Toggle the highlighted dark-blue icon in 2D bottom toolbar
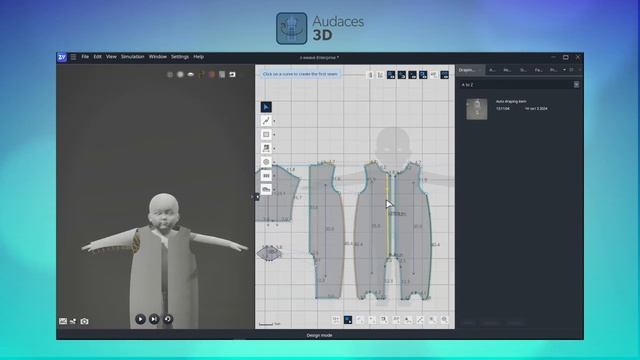Screen dimensions: 640x360 (348, 320)
